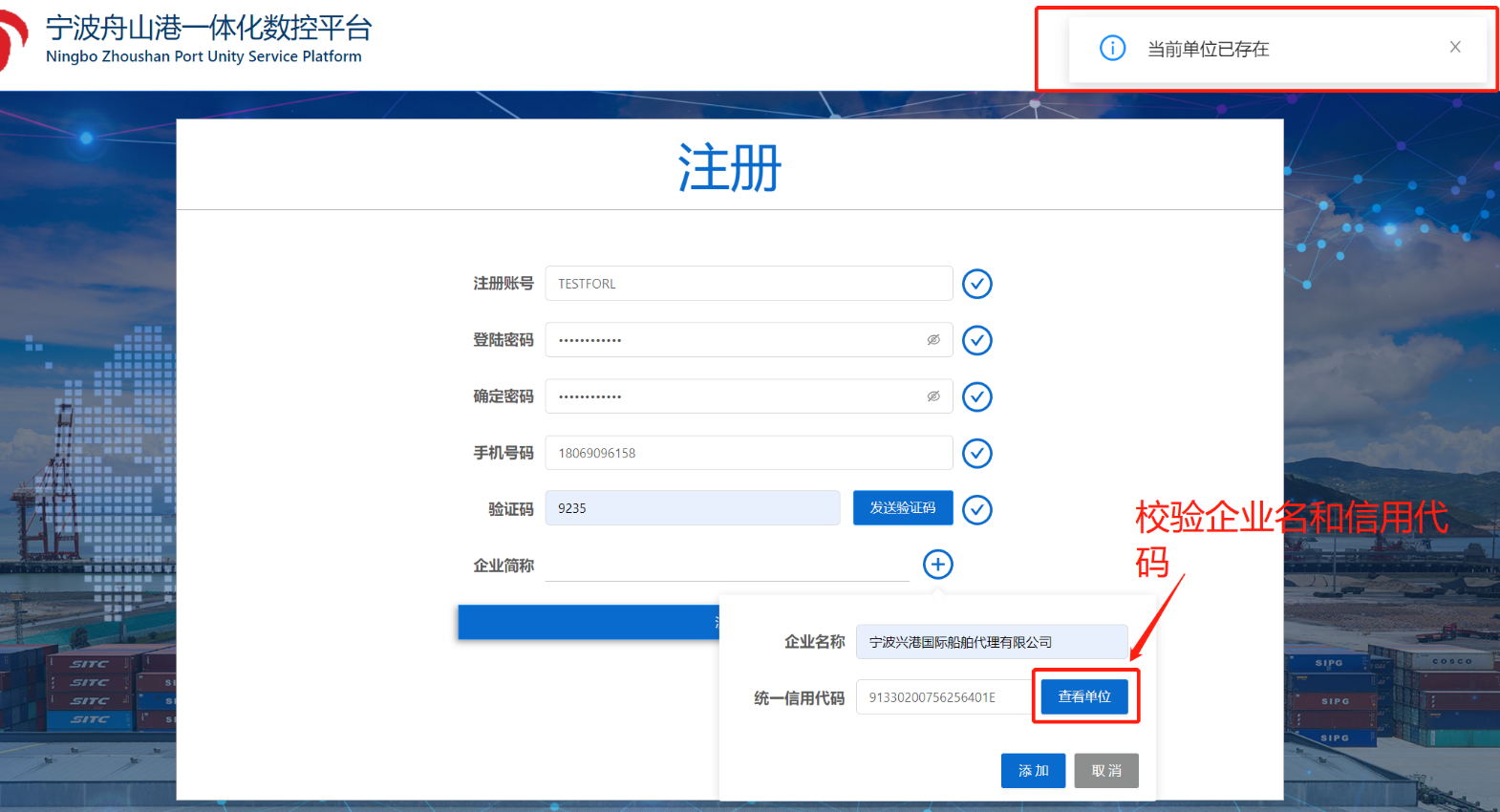Click the 验证码 input containing 9235
The image size is (1500, 812).
[692, 508]
